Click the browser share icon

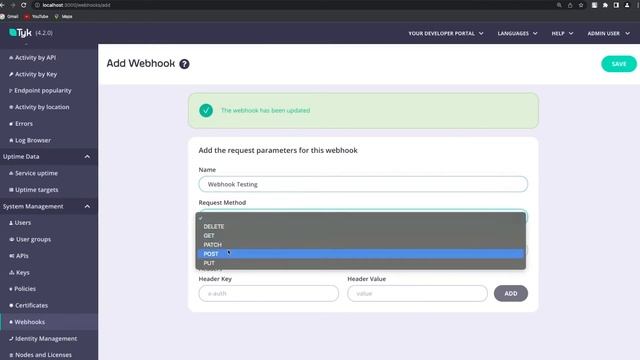(570, 5)
